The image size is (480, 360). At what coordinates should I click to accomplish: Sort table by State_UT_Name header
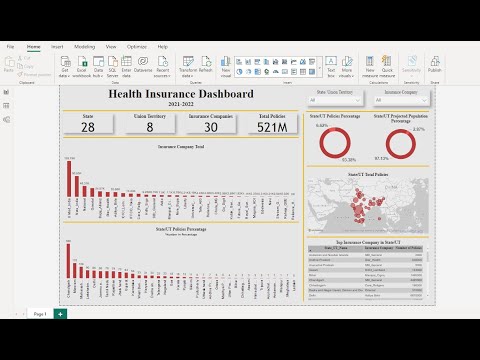(x=336, y=248)
